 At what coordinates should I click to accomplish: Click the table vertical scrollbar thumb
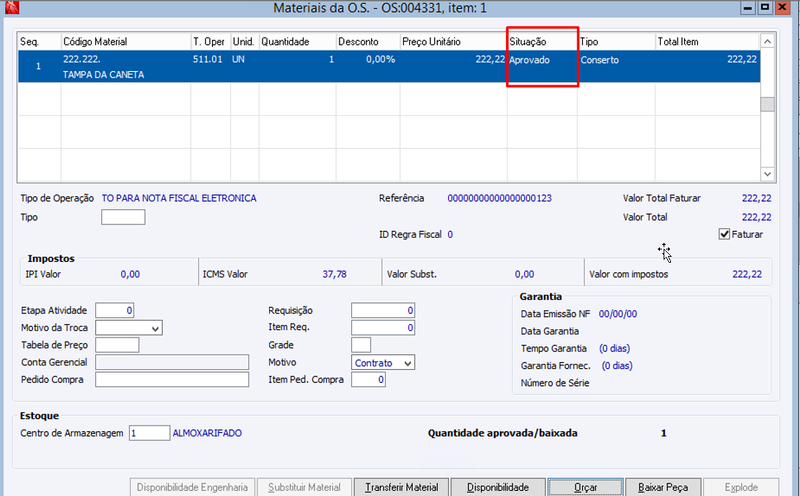(767, 104)
